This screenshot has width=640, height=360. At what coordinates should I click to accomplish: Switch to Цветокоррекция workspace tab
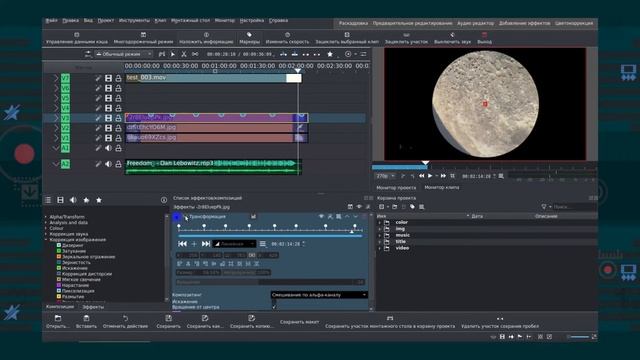click(x=574, y=23)
